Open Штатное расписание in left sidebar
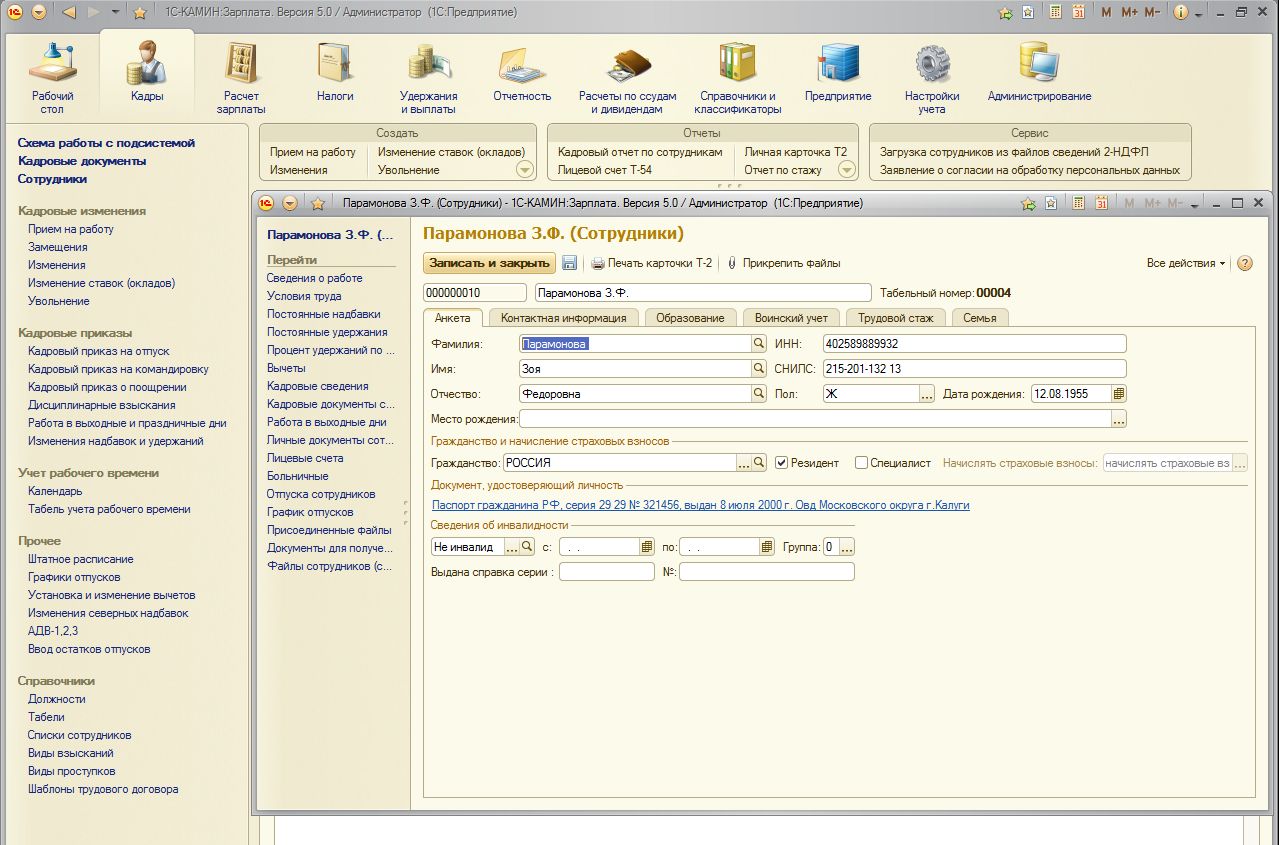Viewport: 1279px width, 845px height. pyautogui.click(x=80, y=559)
